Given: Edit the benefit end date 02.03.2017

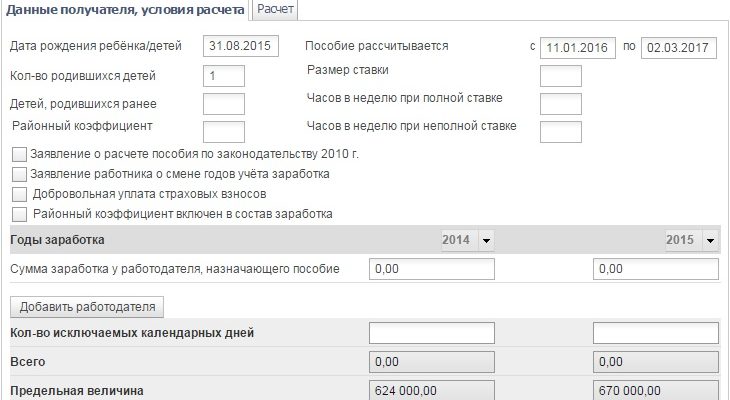Looking at the screenshot, I should [x=679, y=47].
